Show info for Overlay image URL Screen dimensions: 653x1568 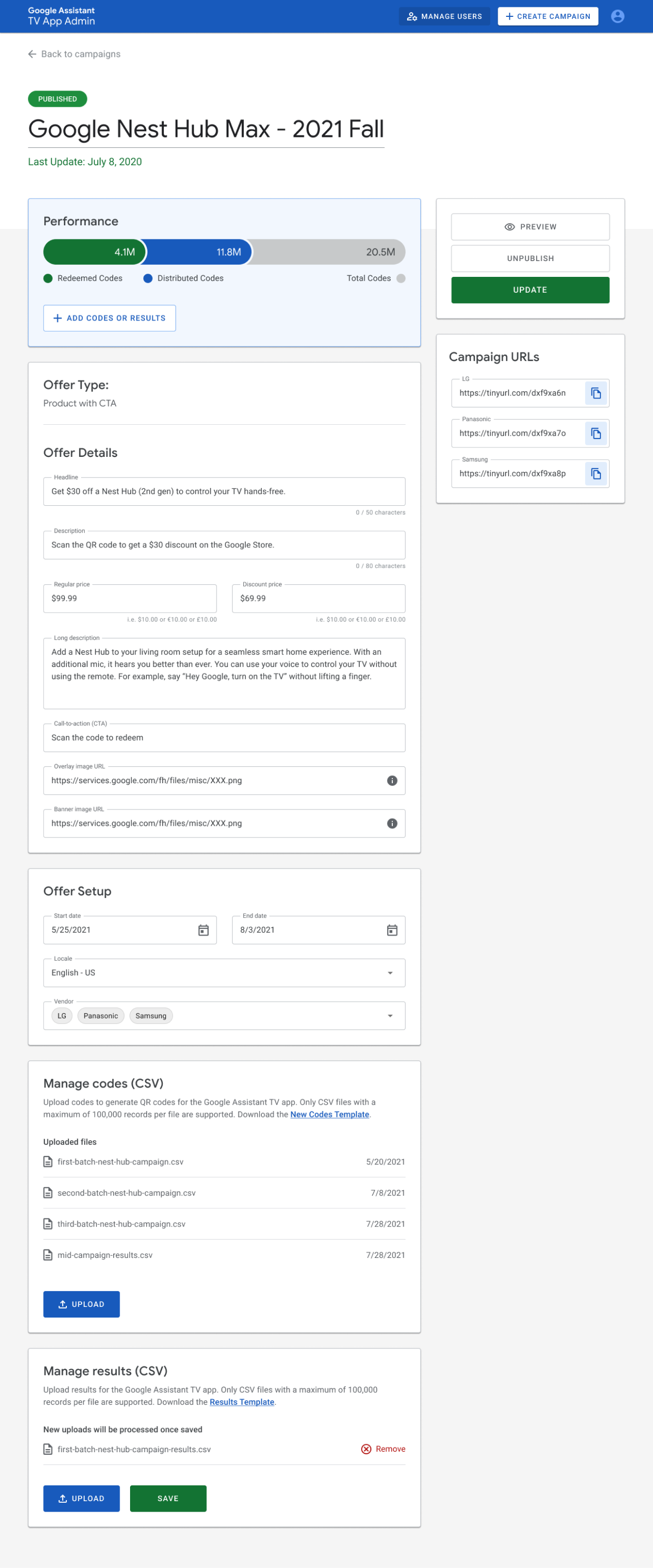392,781
